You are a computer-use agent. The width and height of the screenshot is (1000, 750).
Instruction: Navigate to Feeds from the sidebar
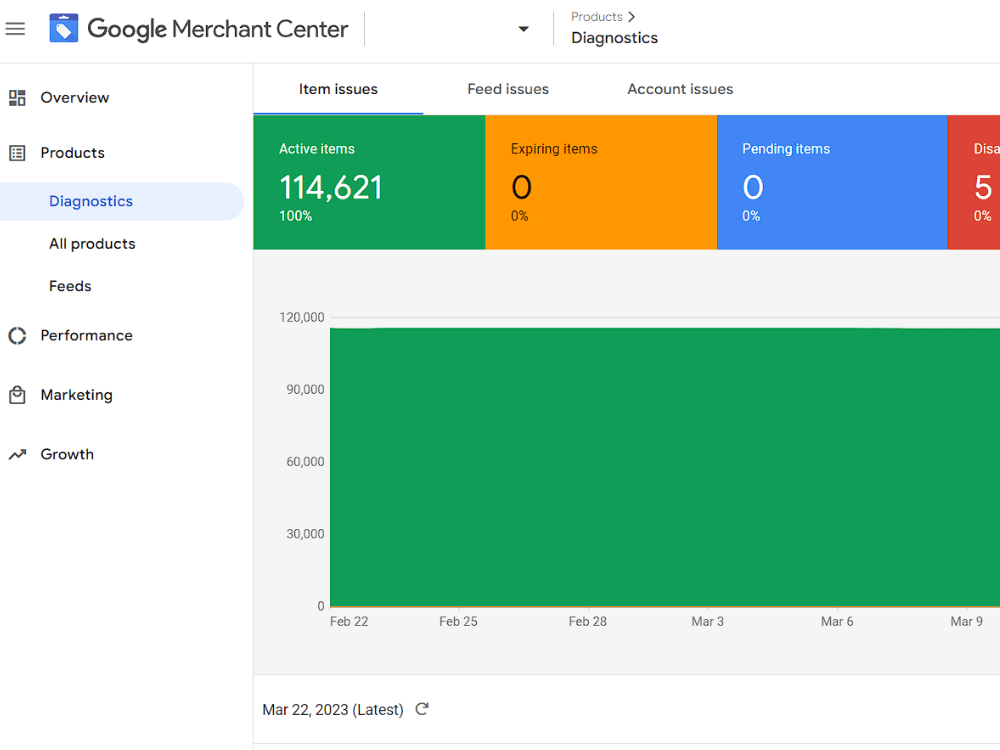(x=70, y=286)
